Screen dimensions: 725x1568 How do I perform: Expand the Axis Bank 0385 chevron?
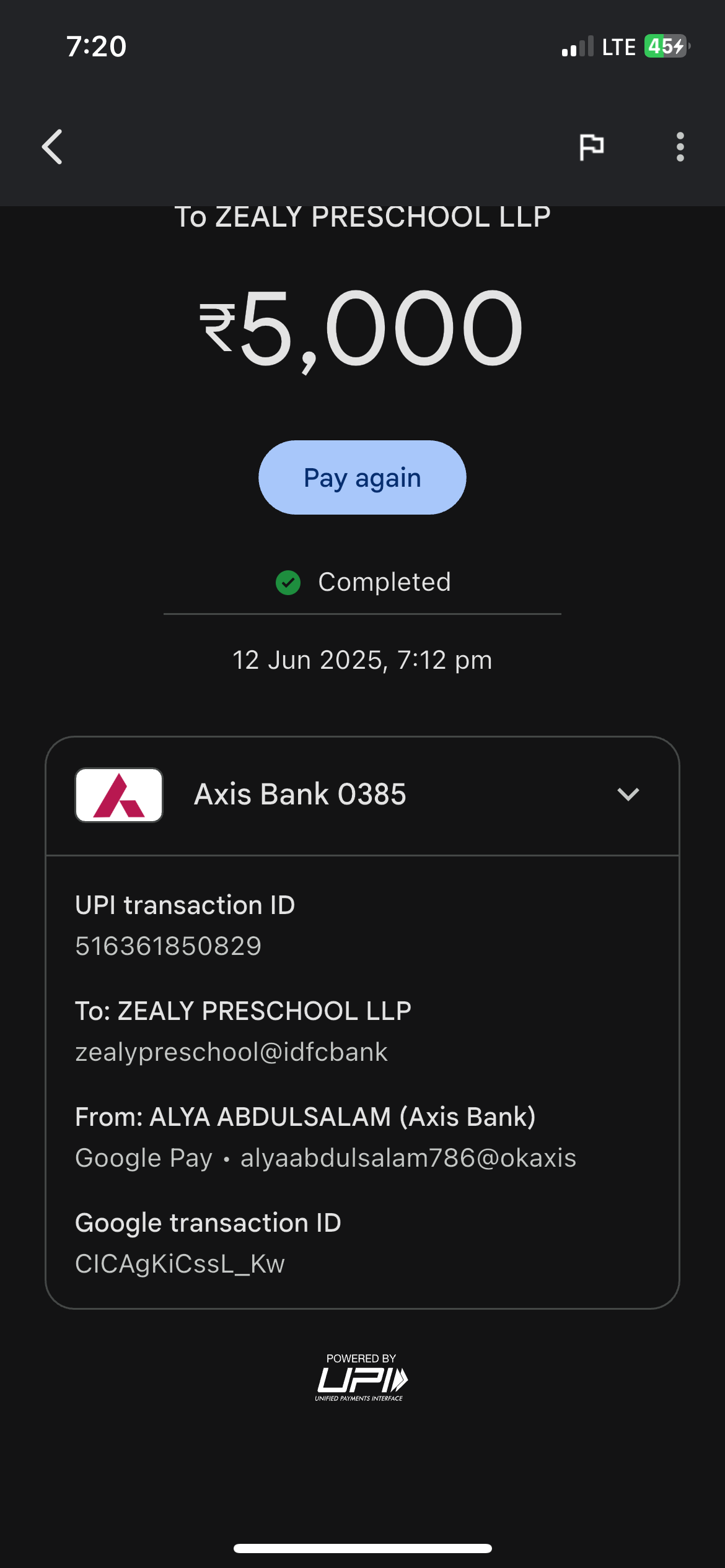tap(628, 795)
